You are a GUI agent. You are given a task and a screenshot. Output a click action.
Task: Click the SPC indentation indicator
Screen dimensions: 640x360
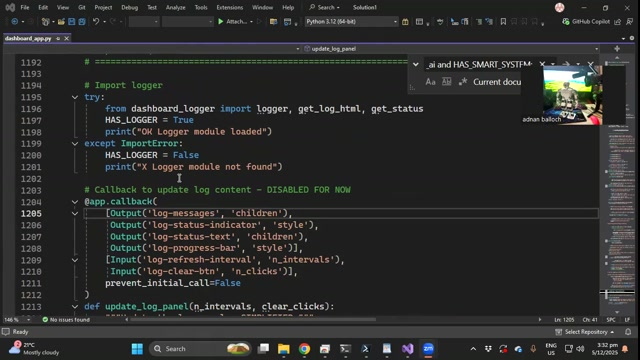point(611,320)
